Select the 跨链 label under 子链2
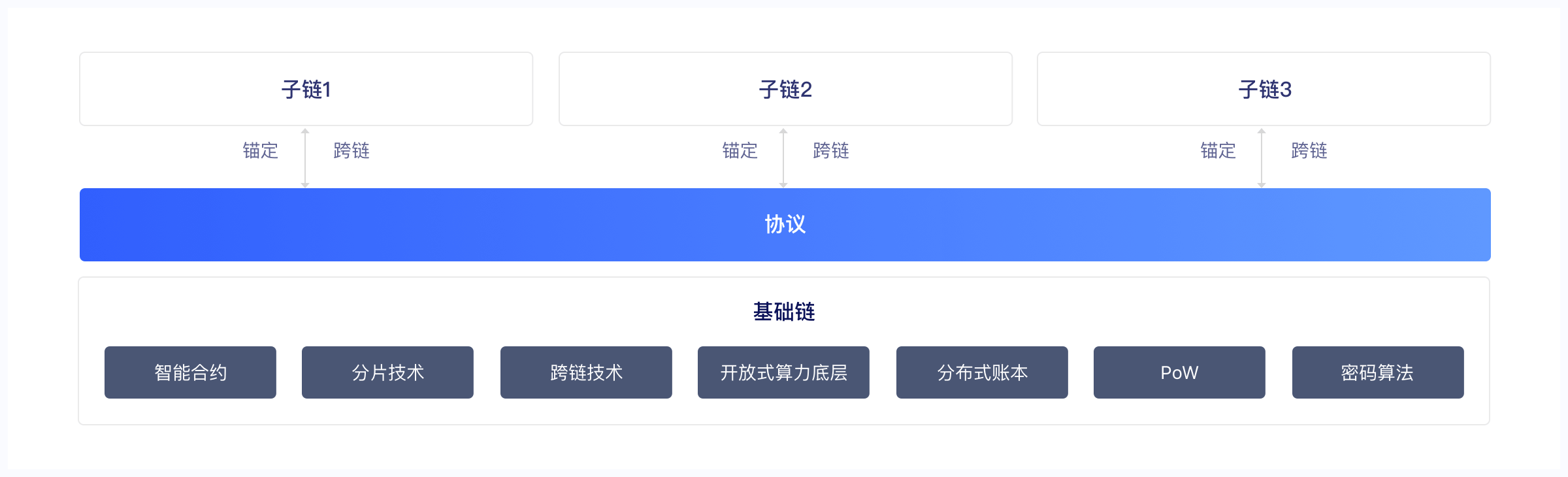Viewport: 1568px width, 477px height. pyautogui.click(x=831, y=151)
